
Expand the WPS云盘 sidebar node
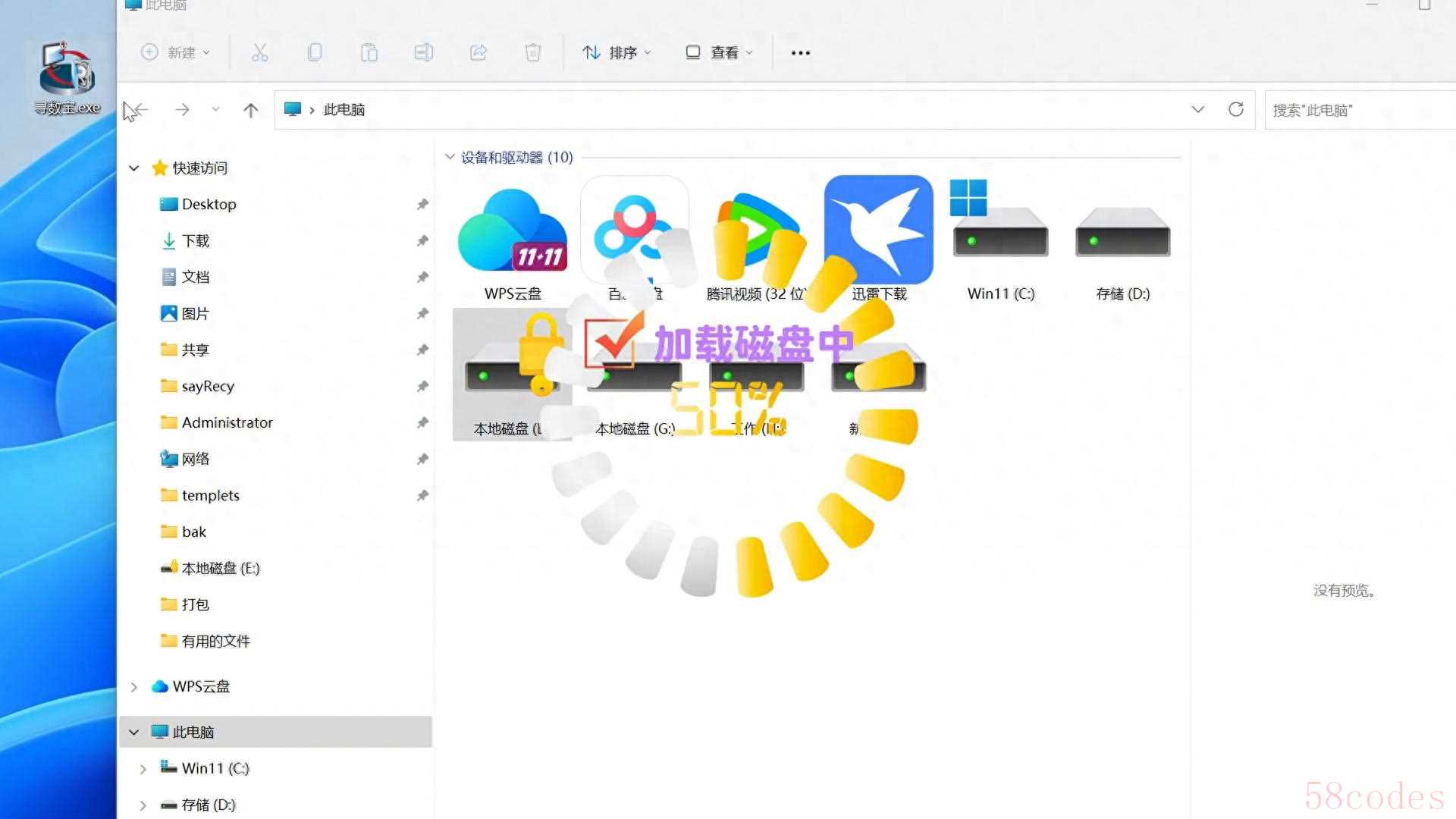click(x=134, y=687)
